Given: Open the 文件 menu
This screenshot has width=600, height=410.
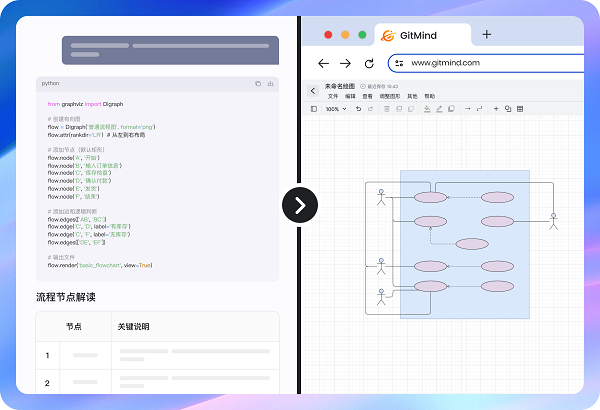Looking at the screenshot, I should point(333,96).
